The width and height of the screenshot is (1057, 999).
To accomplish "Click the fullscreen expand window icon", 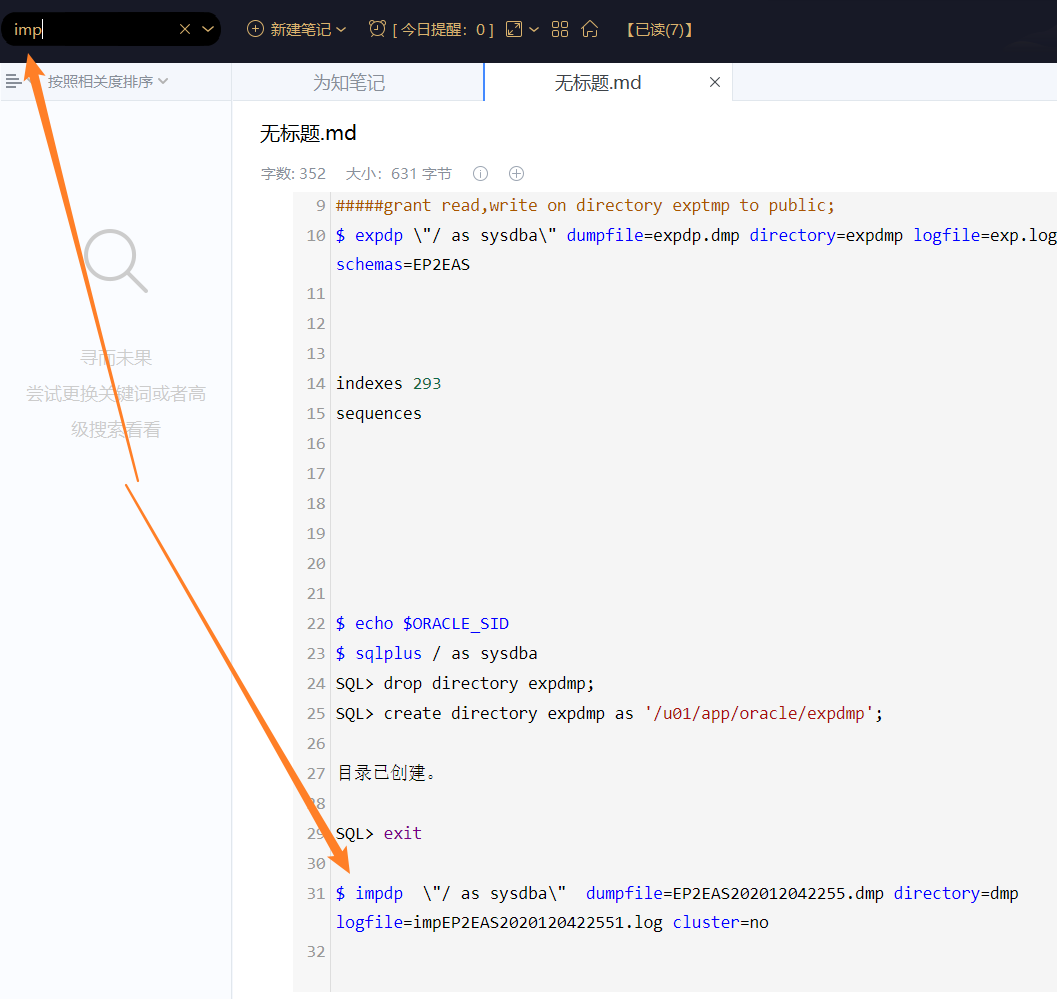I will click(514, 29).
